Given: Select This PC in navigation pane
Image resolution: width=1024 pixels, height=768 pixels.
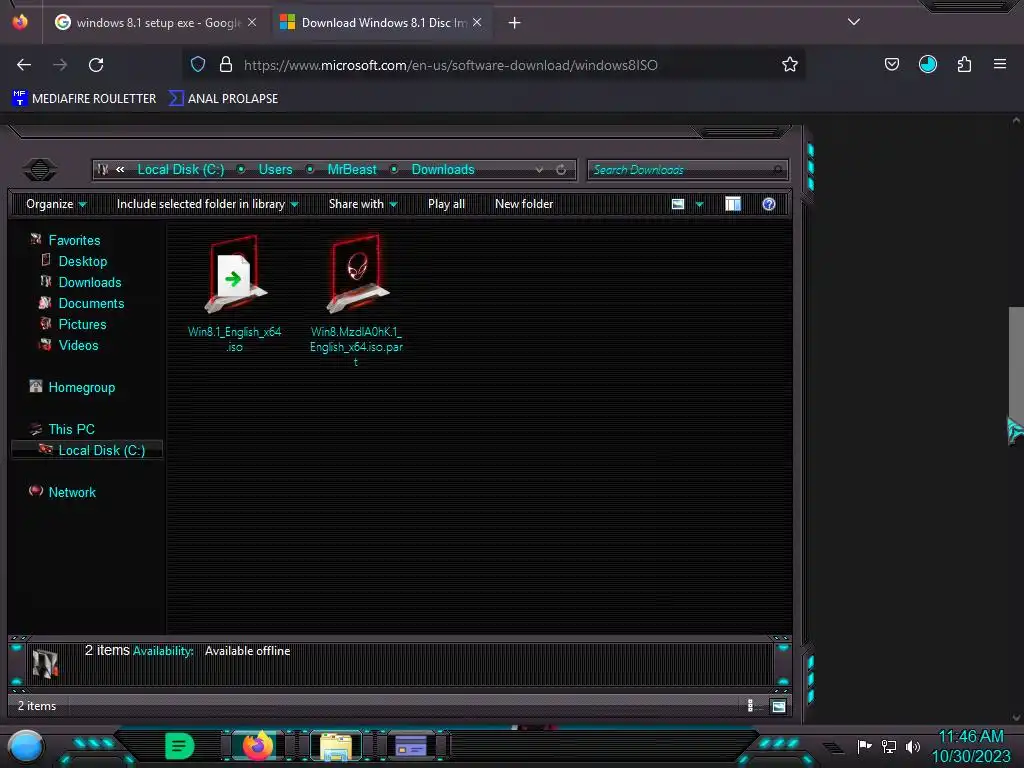Looking at the screenshot, I should point(71,429).
